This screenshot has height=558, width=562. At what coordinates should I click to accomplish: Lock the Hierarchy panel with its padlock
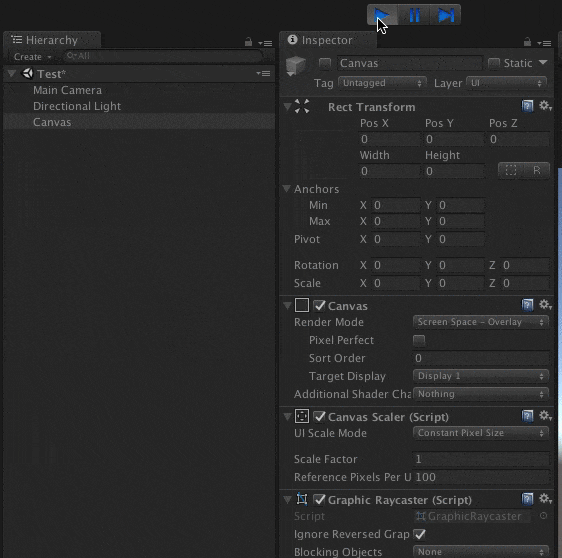tap(248, 42)
